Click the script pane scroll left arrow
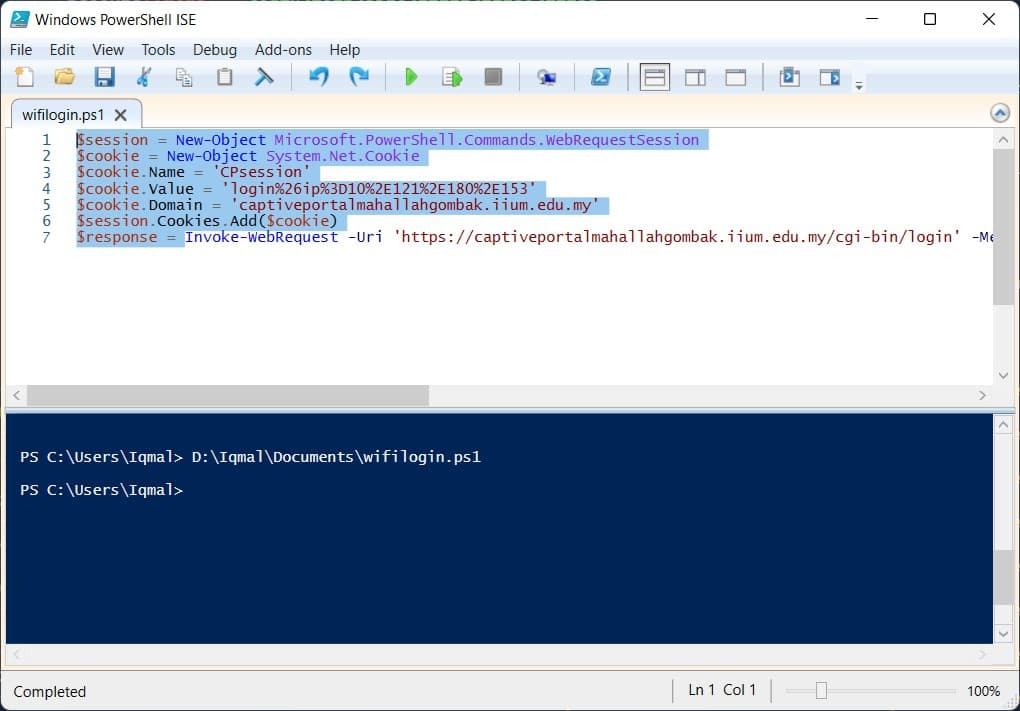 coord(16,396)
